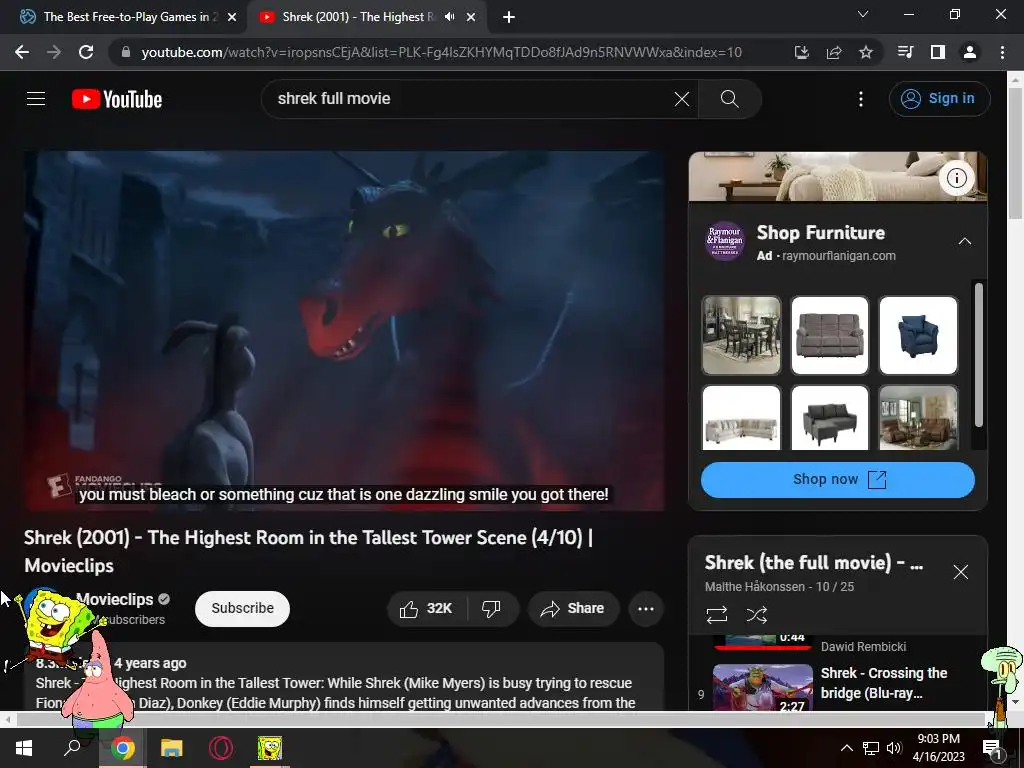Open the brown living room set thumbnail
Viewport: 1024px width, 768px height.
click(x=918, y=418)
